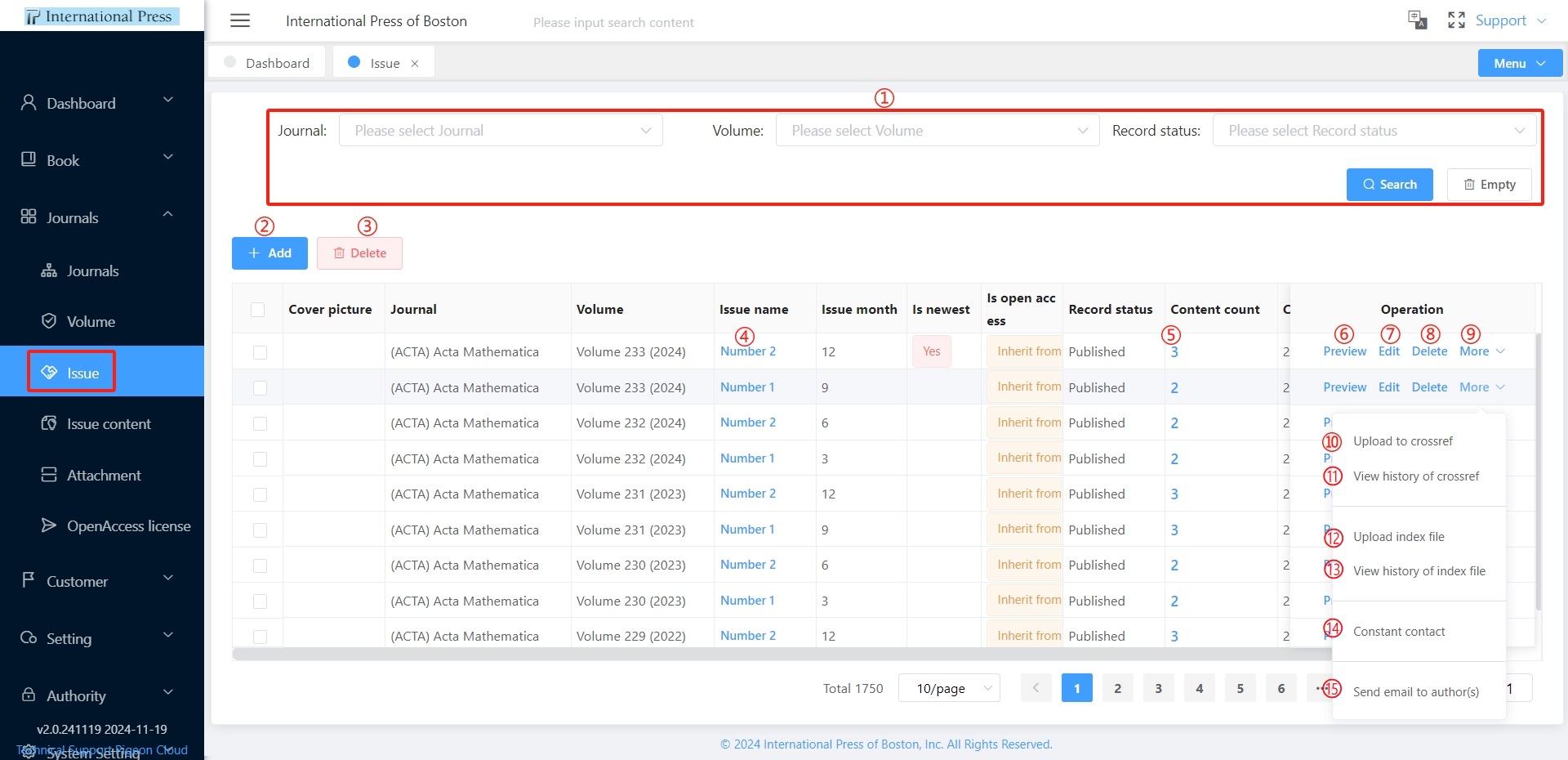Screen dimensions: 1568x760
Task: Select Send email to author(s)
Action: [1415, 692]
